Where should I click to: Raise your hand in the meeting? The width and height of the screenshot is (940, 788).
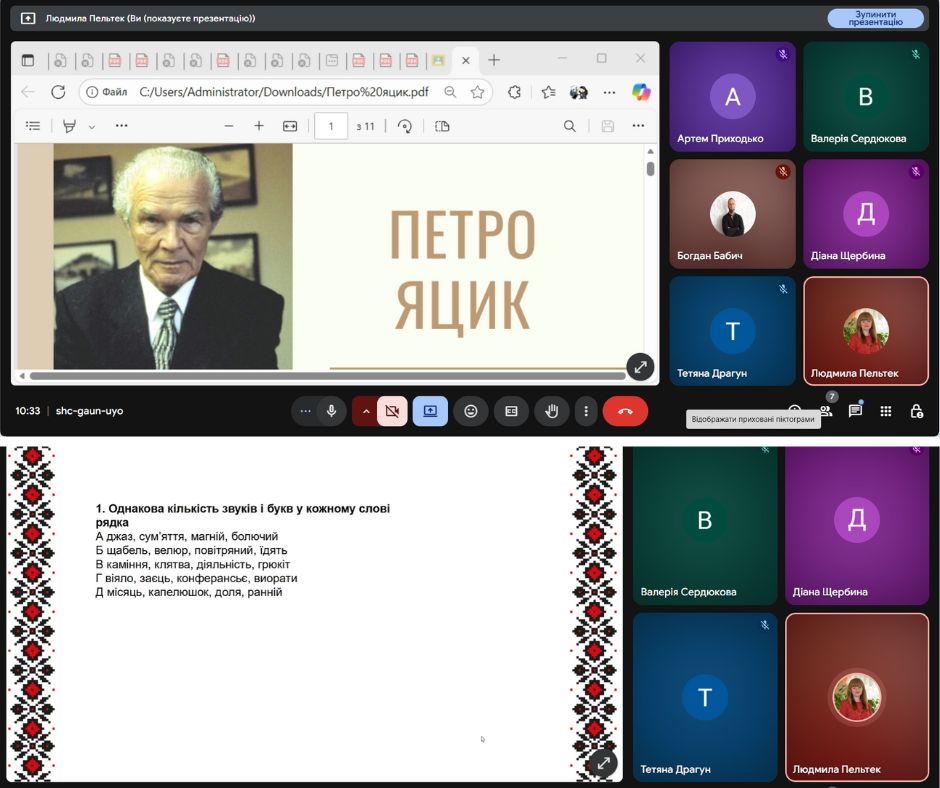(550, 411)
